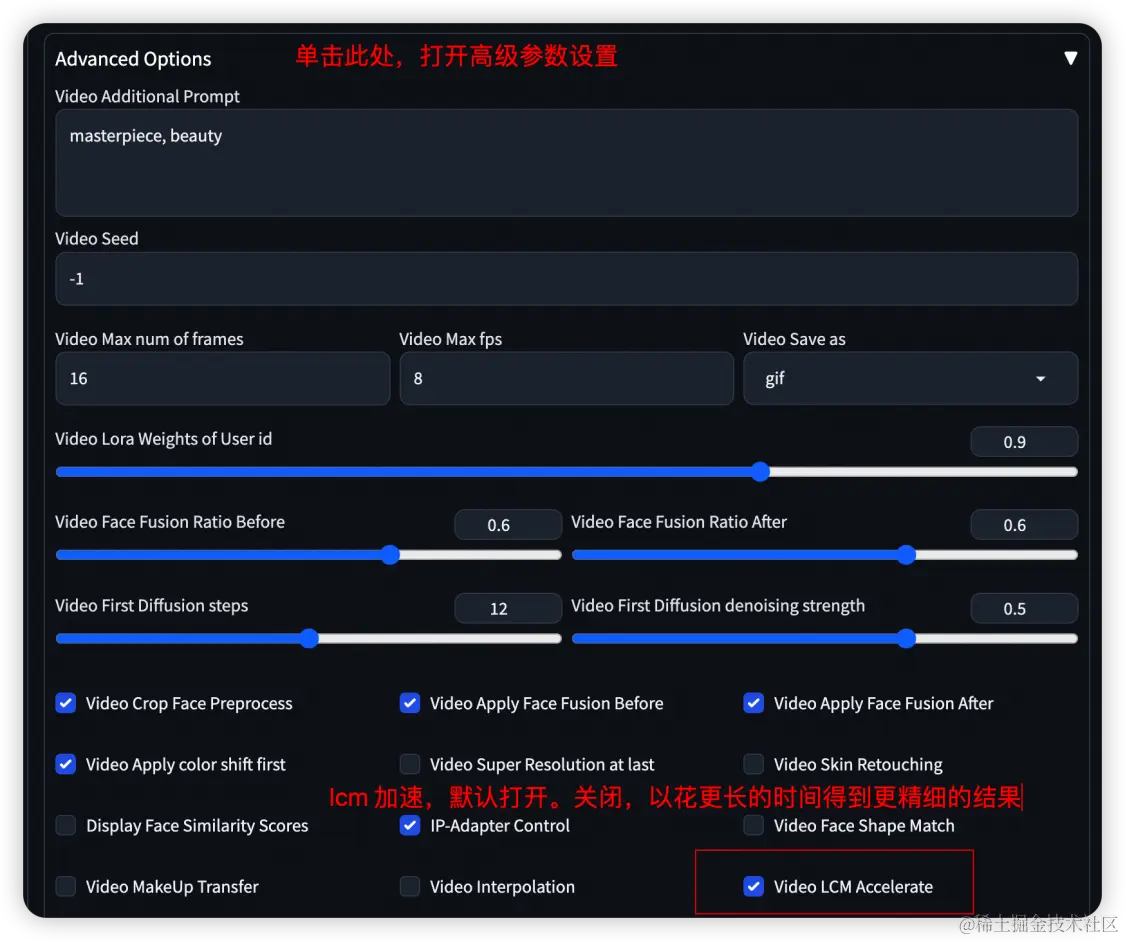This screenshot has width=1125, height=941.
Task: Disable Video LCM Accelerate checkbox
Action: (753, 886)
